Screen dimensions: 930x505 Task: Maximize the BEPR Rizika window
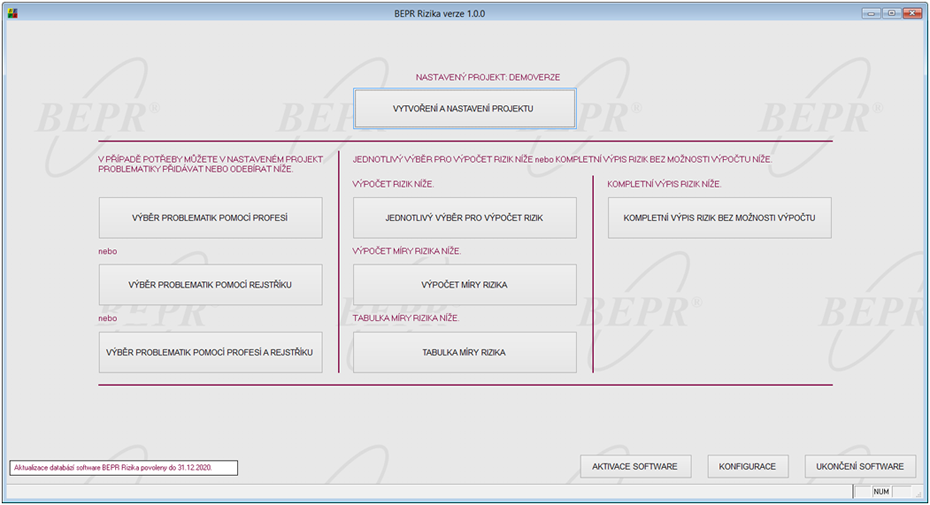click(x=891, y=13)
